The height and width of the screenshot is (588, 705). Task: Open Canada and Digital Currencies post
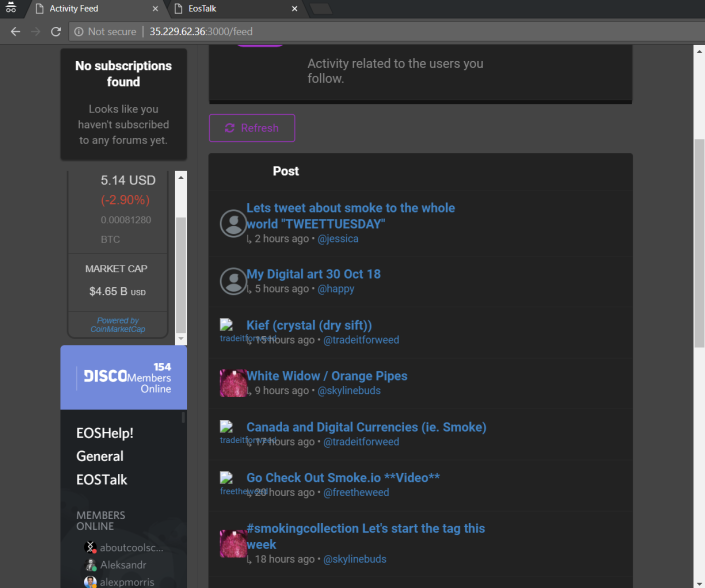click(366, 427)
